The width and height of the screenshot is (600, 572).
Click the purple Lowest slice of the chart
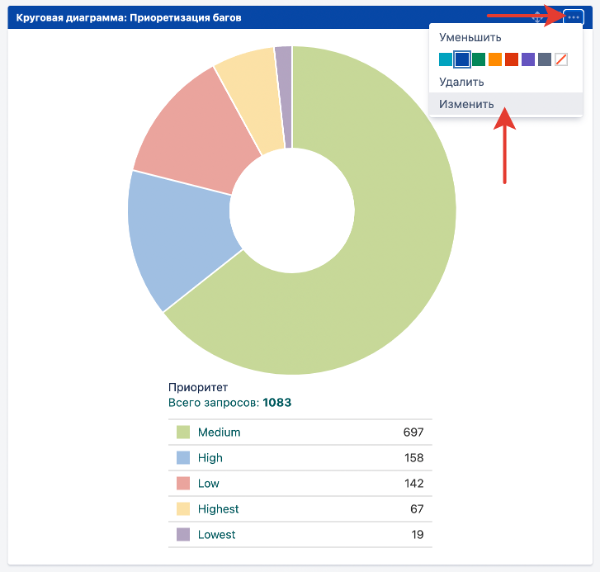[x=285, y=96]
